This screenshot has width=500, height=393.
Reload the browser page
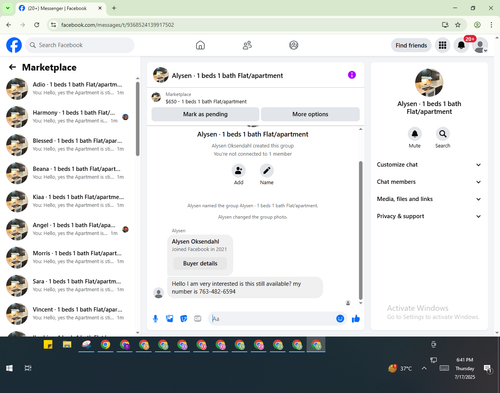coord(37,25)
